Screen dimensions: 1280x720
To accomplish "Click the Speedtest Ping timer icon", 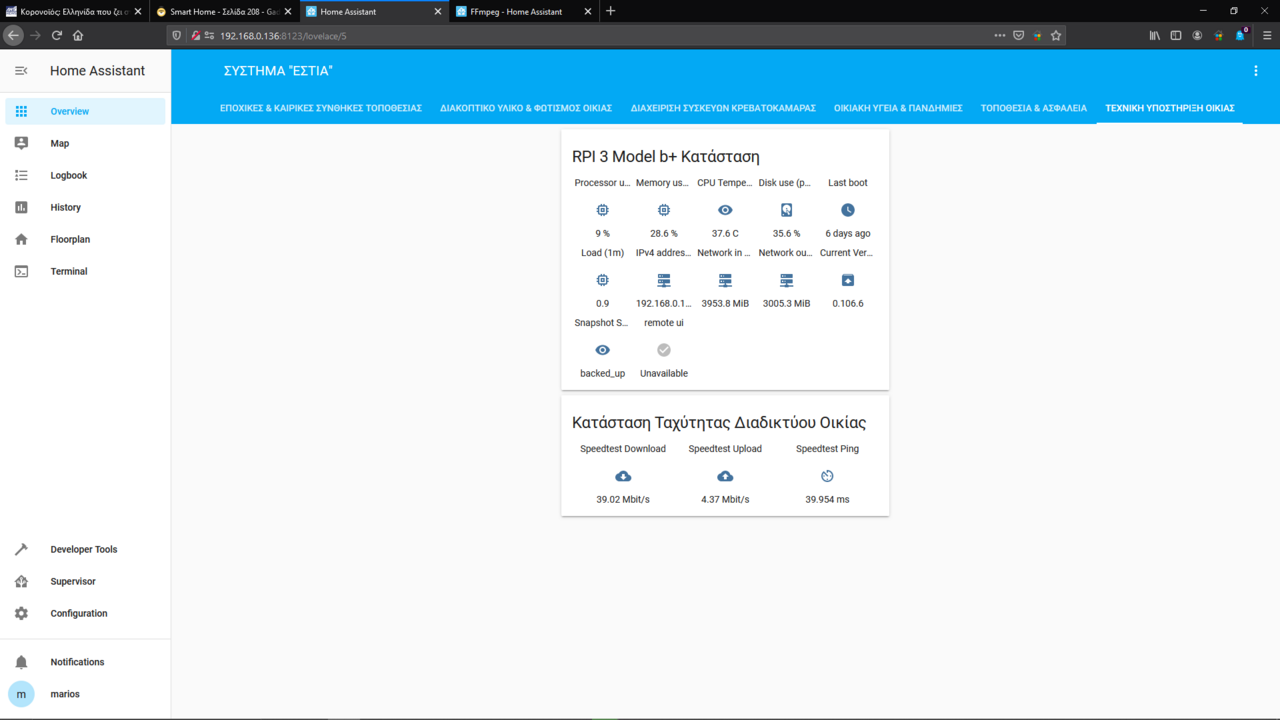I will tap(827, 476).
